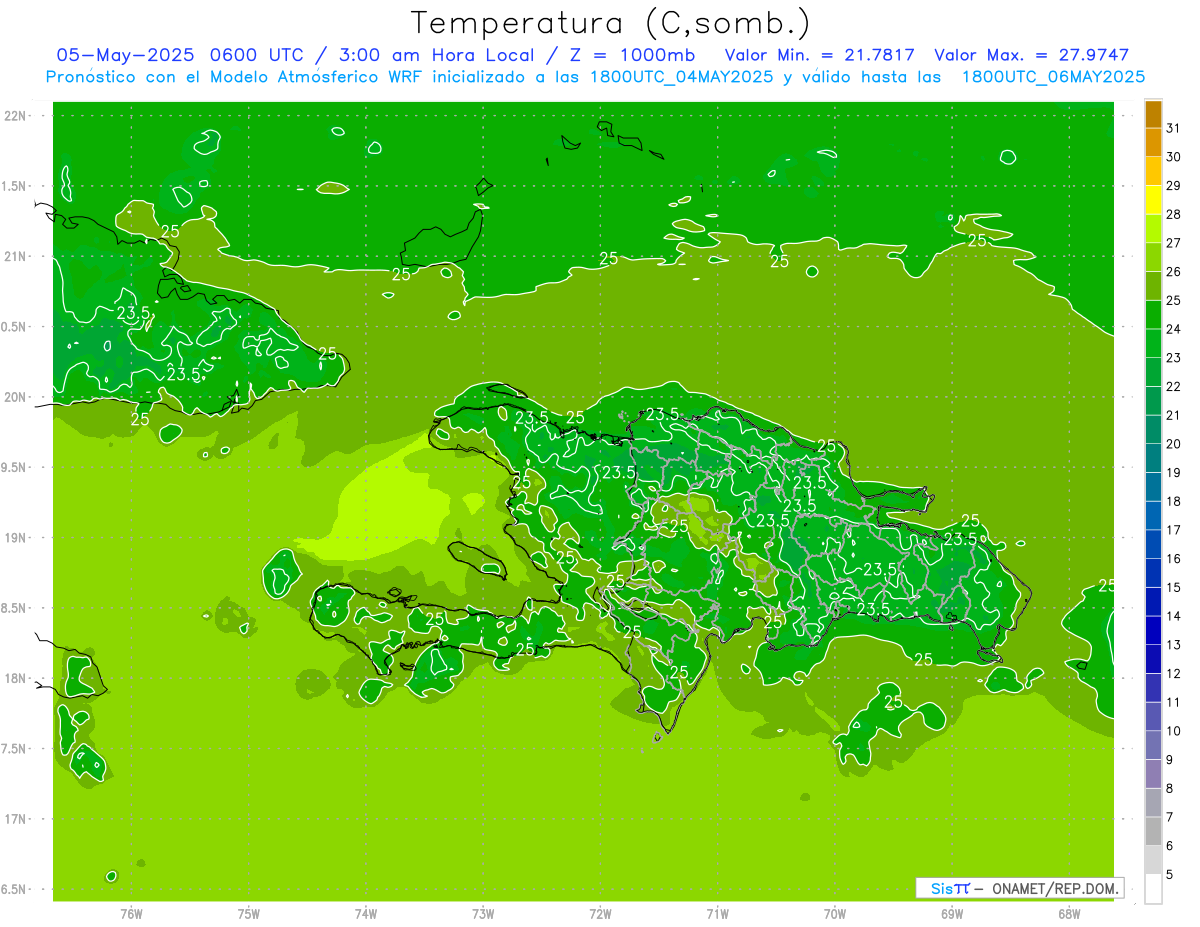Click the "68W" longitude axis label
This screenshot has height=927, width=1200.
pyautogui.click(x=1069, y=913)
